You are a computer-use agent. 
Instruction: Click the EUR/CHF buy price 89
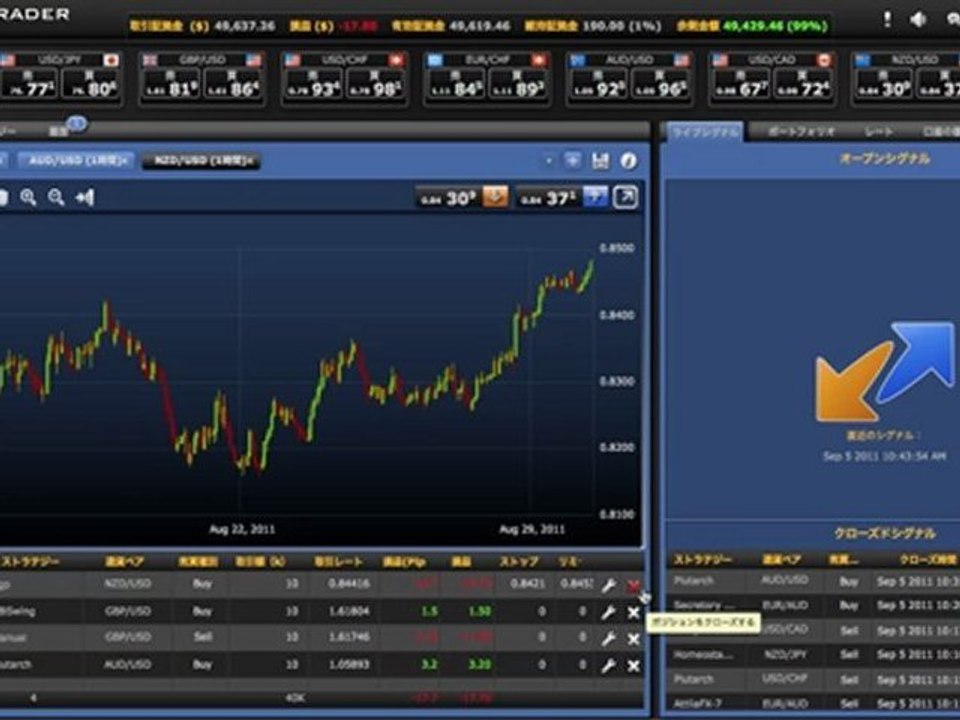(x=517, y=84)
